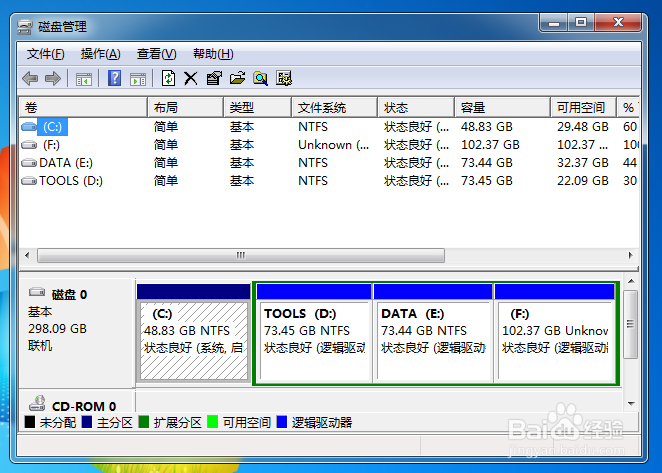Select the DATA (E:) partition block
Image resolution: width=662 pixels, height=473 pixels.
click(x=433, y=334)
